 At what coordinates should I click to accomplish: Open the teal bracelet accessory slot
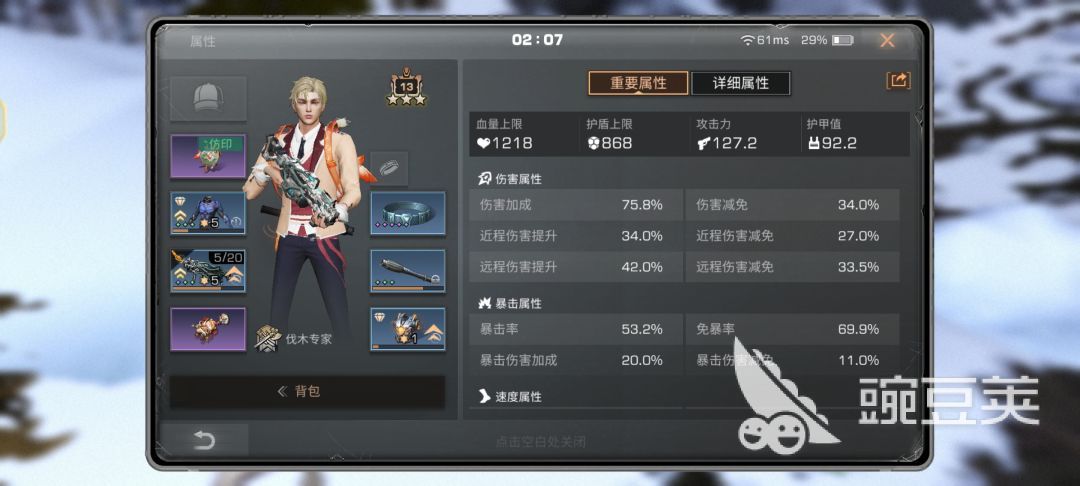(408, 213)
